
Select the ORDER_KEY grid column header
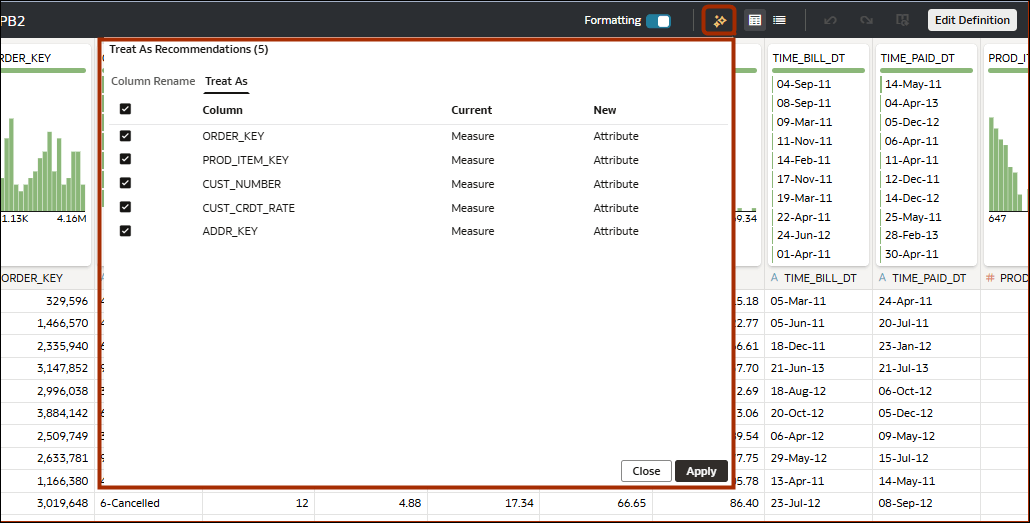point(47,278)
